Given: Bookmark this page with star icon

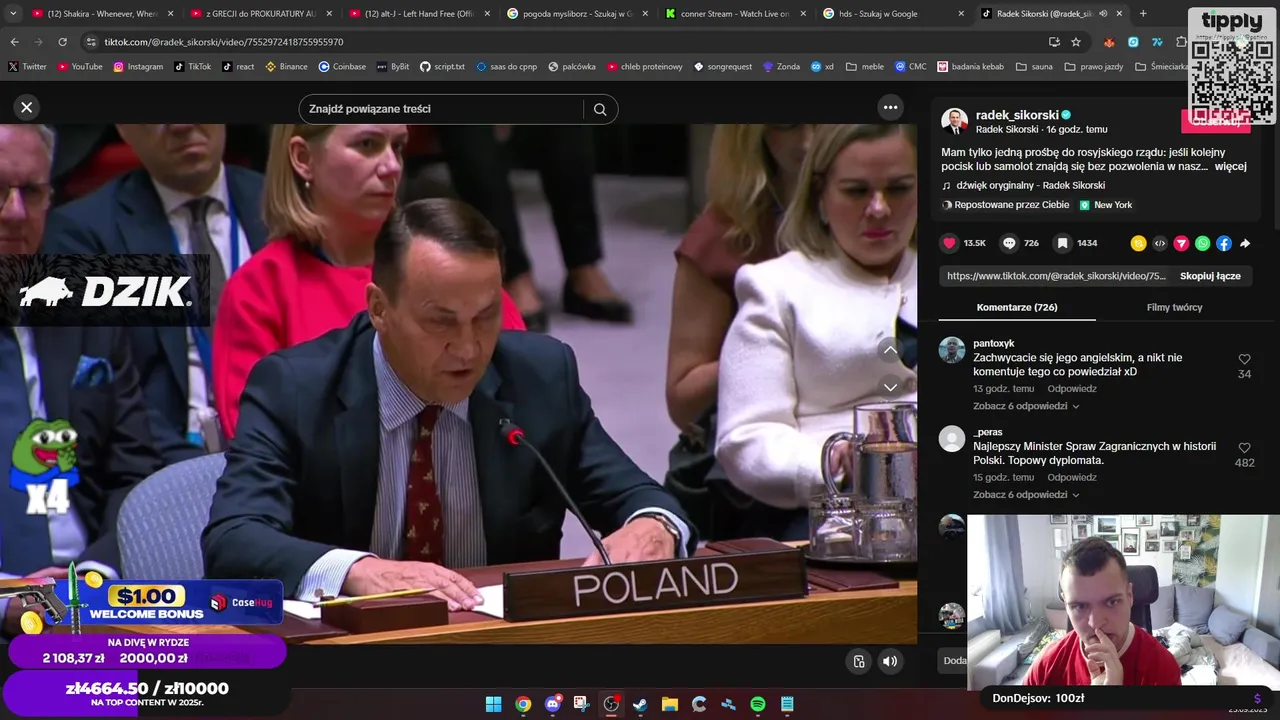Looking at the screenshot, I should point(1076,42).
